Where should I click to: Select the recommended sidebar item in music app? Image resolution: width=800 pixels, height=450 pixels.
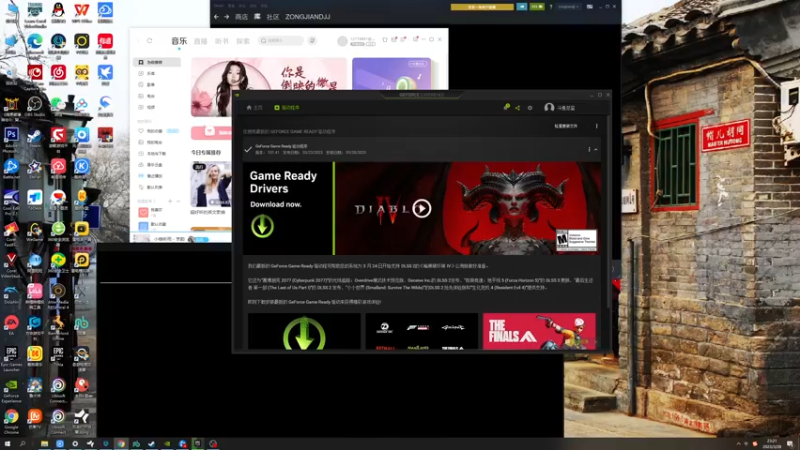click(157, 62)
